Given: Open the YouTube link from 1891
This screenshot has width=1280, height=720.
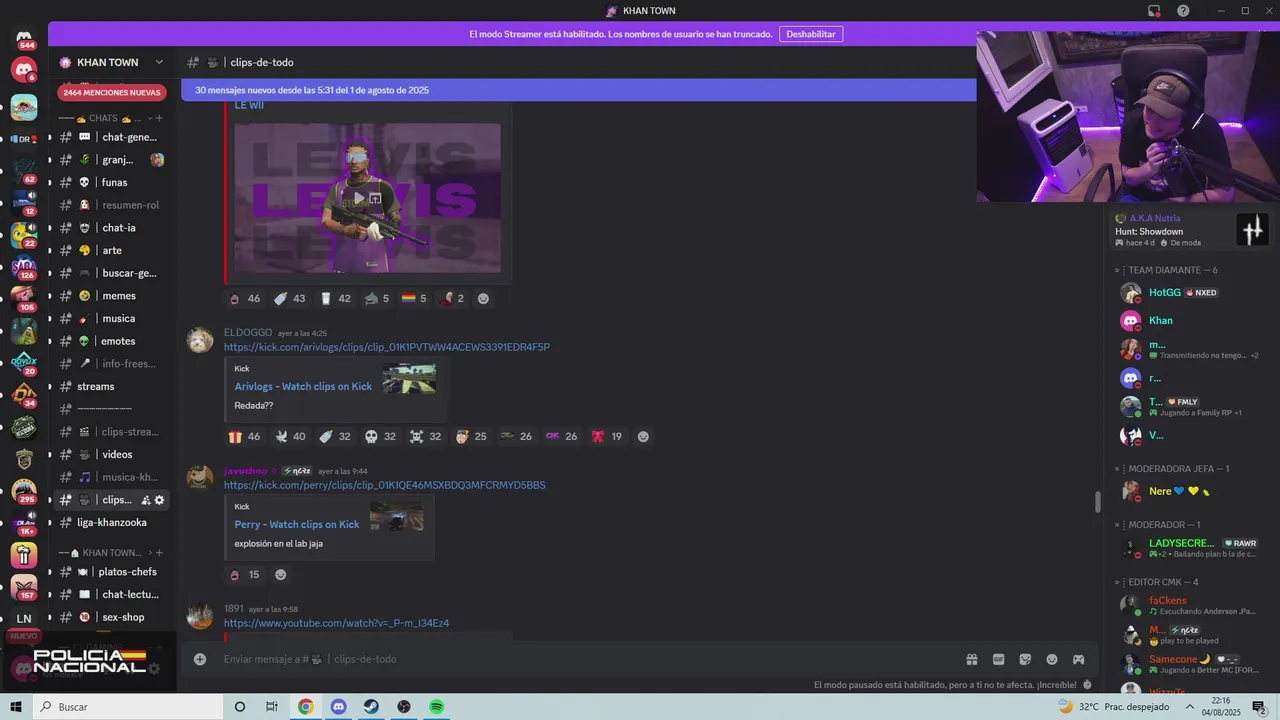Looking at the screenshot, I should coord(336,623).
